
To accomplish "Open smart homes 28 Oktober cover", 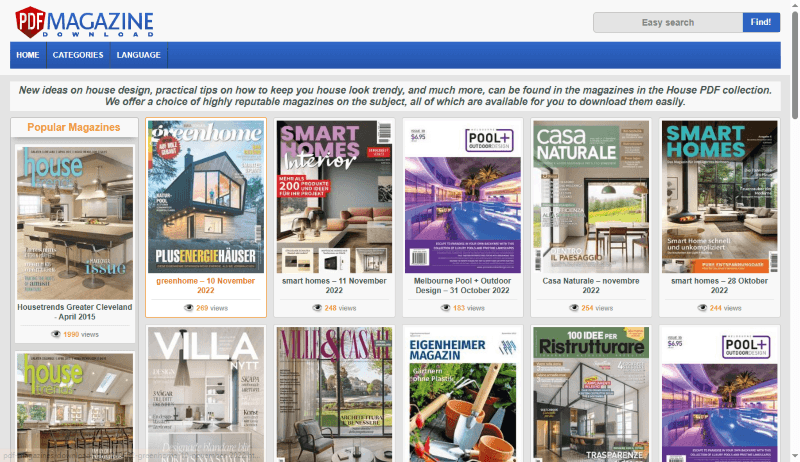I will (x=719, y=197).
